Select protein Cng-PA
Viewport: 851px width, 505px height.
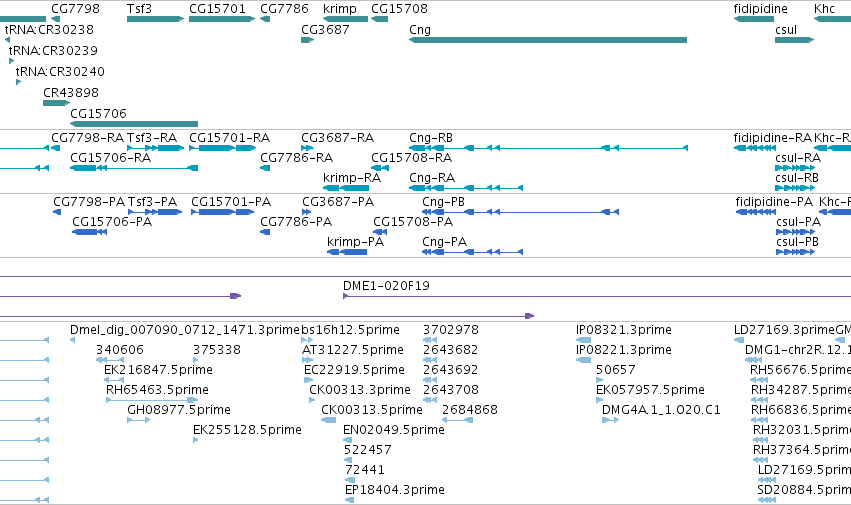click(x=473, y=252)
